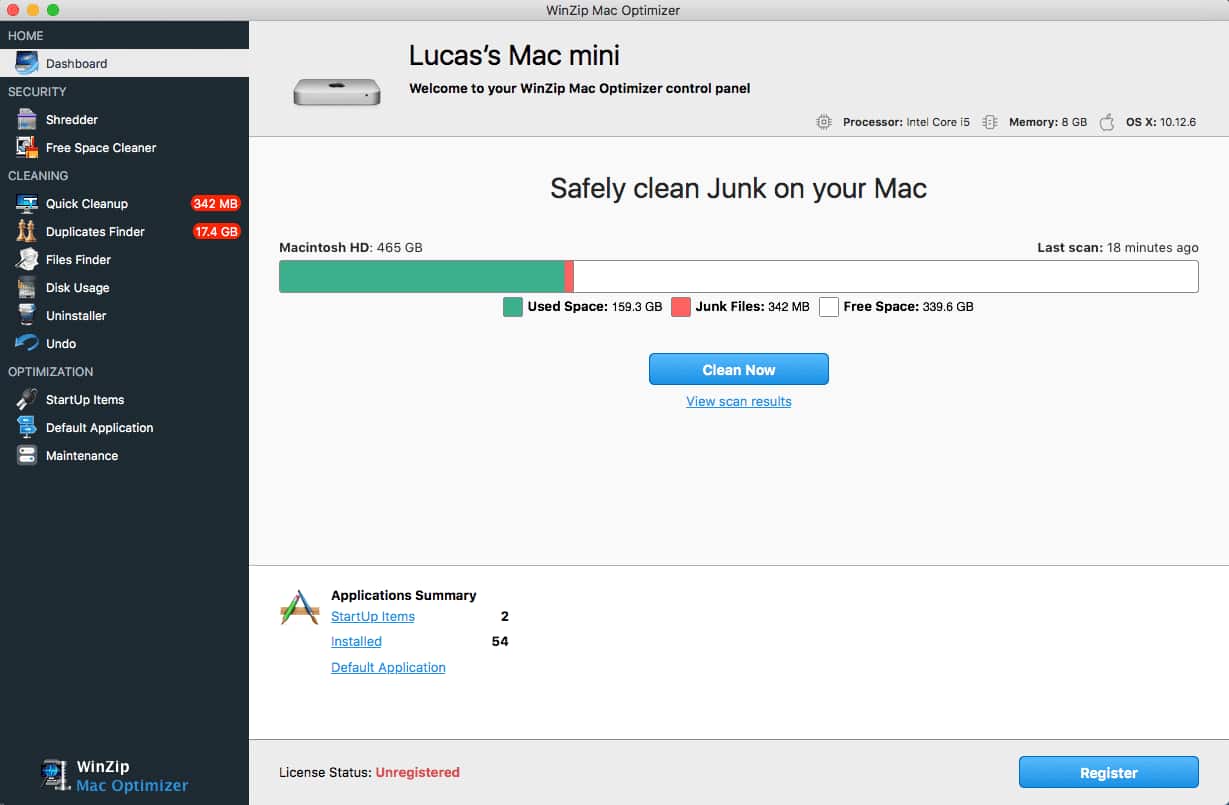
Task: Open StartUp Items link in Applications Summary
Action: coord(373,616)
